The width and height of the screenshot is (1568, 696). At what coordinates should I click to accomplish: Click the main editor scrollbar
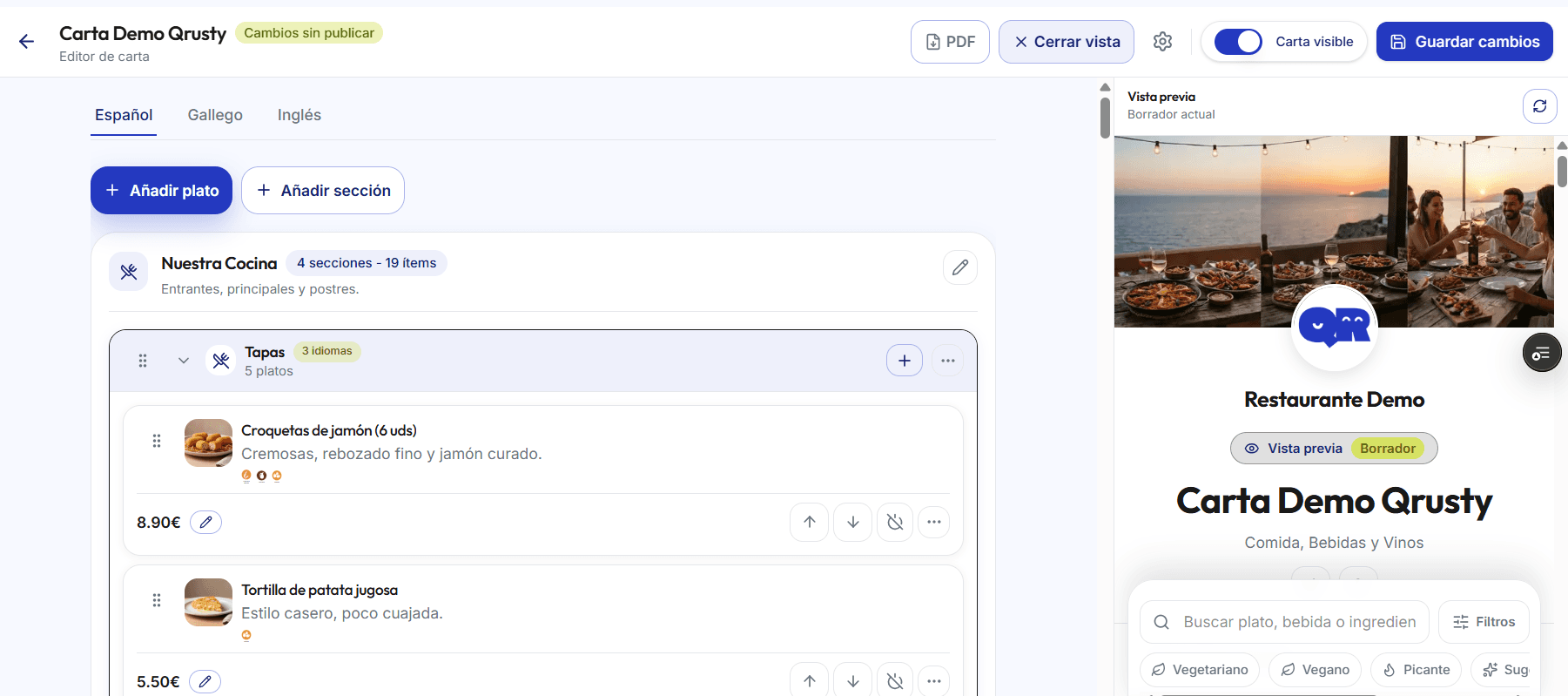[1105, 118]
